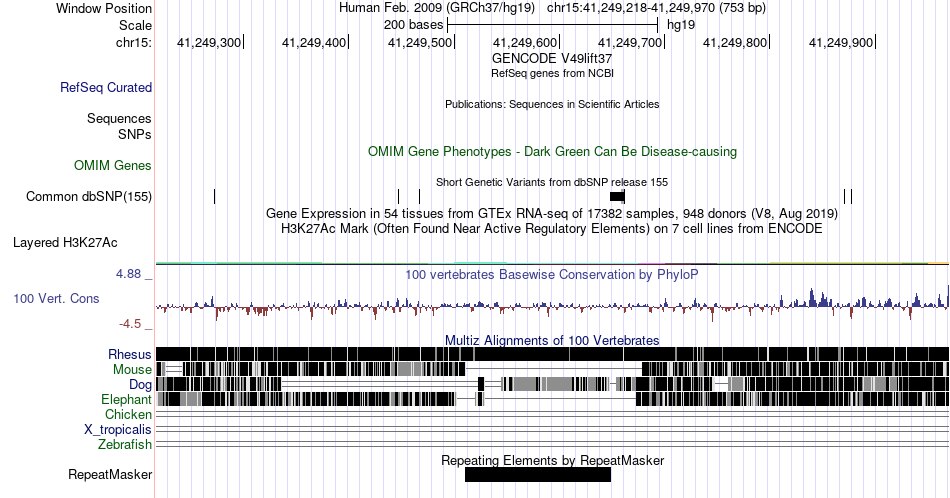Click the 41,249,400 ruler position
The height and width of the screenshot is (498, 950).
tap(314, 42)
